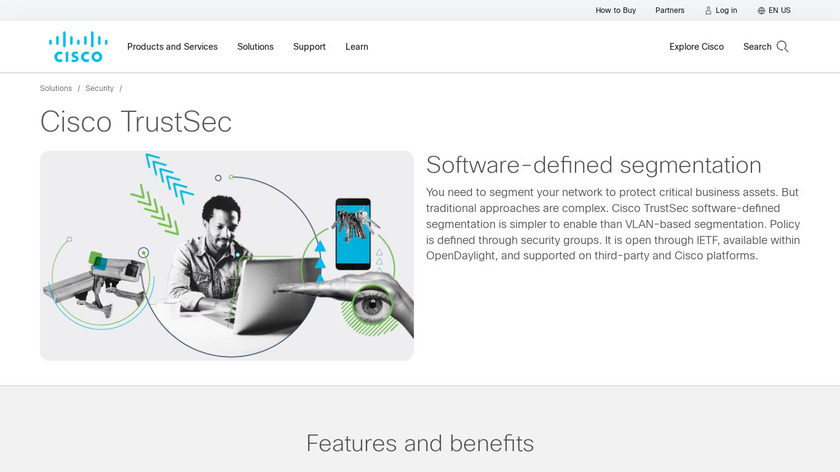Click the Features and benefits heading
This screenshot has width=840, height=472.
420,443
